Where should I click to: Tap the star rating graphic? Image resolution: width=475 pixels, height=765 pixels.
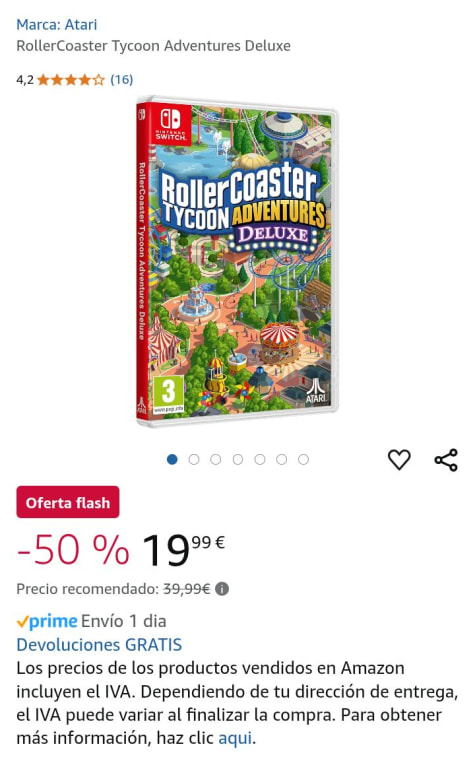pos(71,80)
